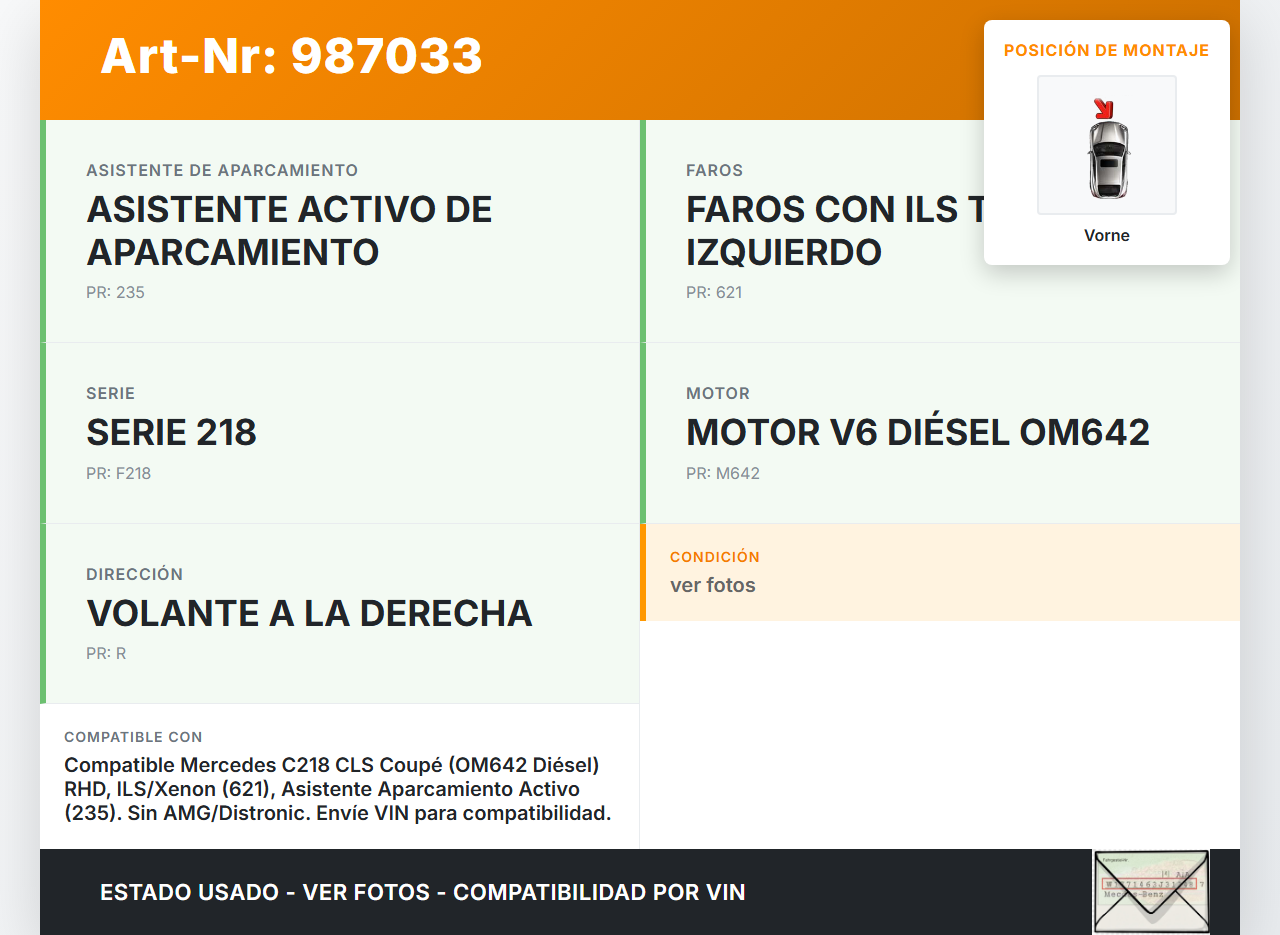Image resolution: width=1280 pixels, height=935 pixels.
Task: Click 'ver fotos' under Condición
Action: pos(712,585)
